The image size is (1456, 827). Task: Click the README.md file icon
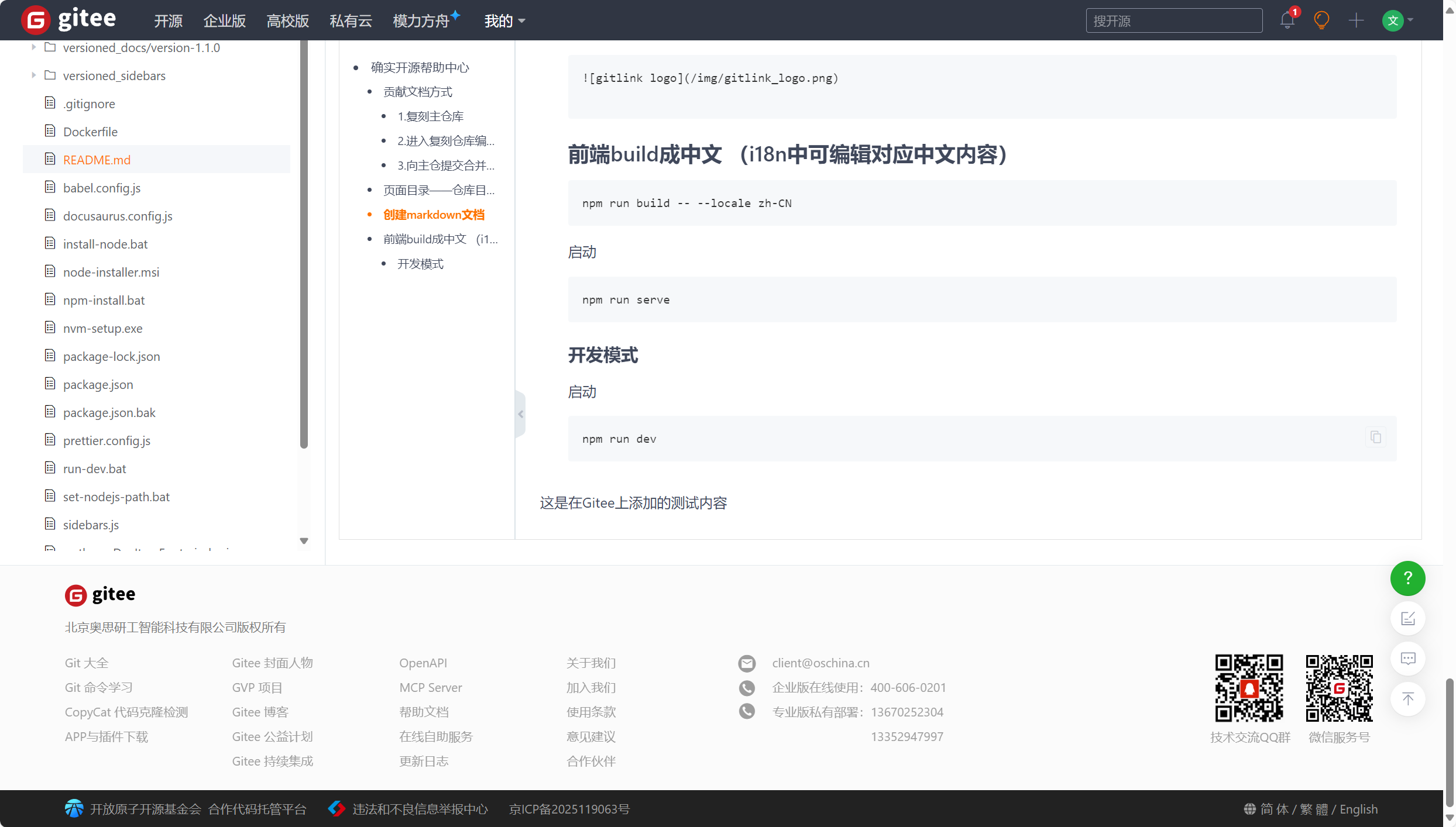(x=50, y=159)
